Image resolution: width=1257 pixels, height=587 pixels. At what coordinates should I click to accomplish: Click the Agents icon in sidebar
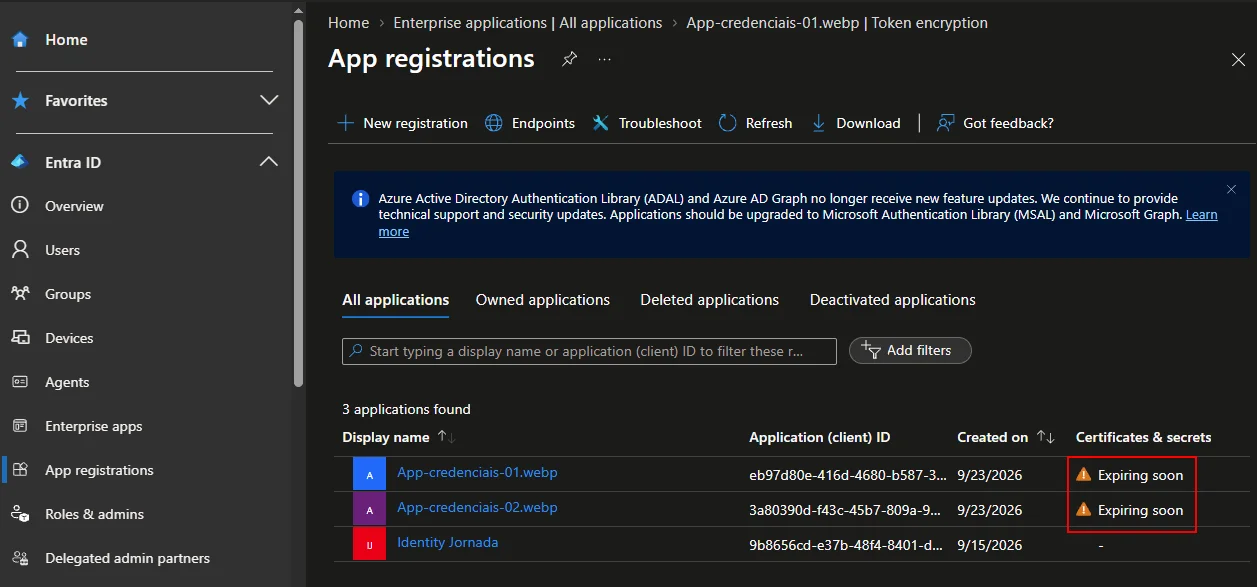(20, 382)
